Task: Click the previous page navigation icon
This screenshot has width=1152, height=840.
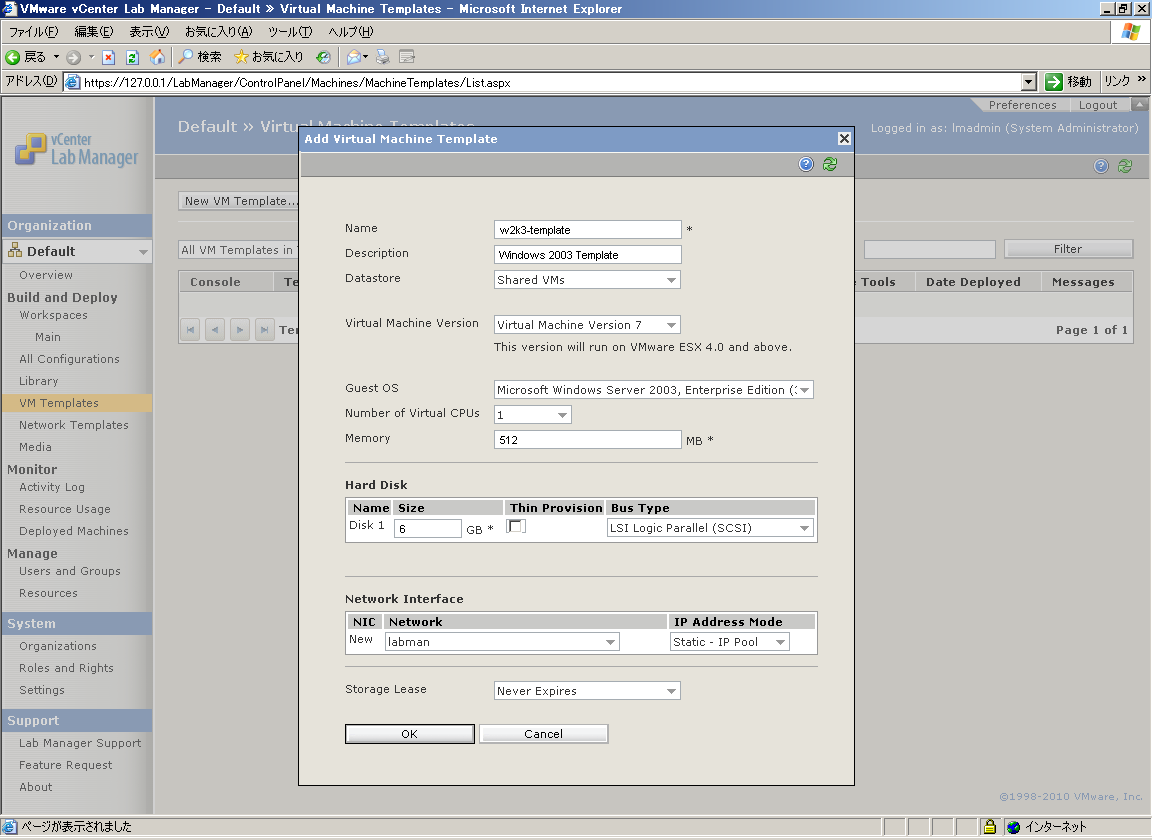Action: (215, 329)
